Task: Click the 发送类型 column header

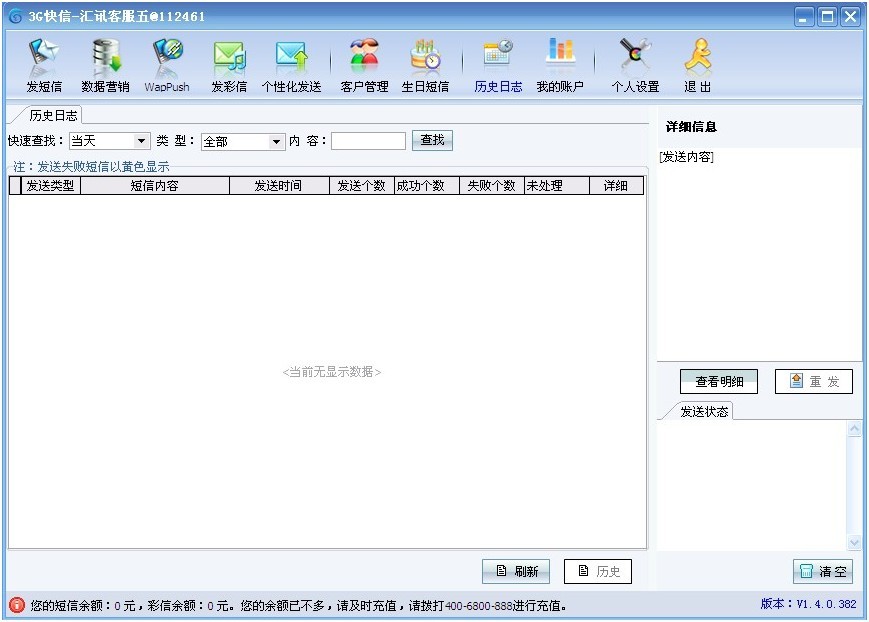Action: (50, 186)
